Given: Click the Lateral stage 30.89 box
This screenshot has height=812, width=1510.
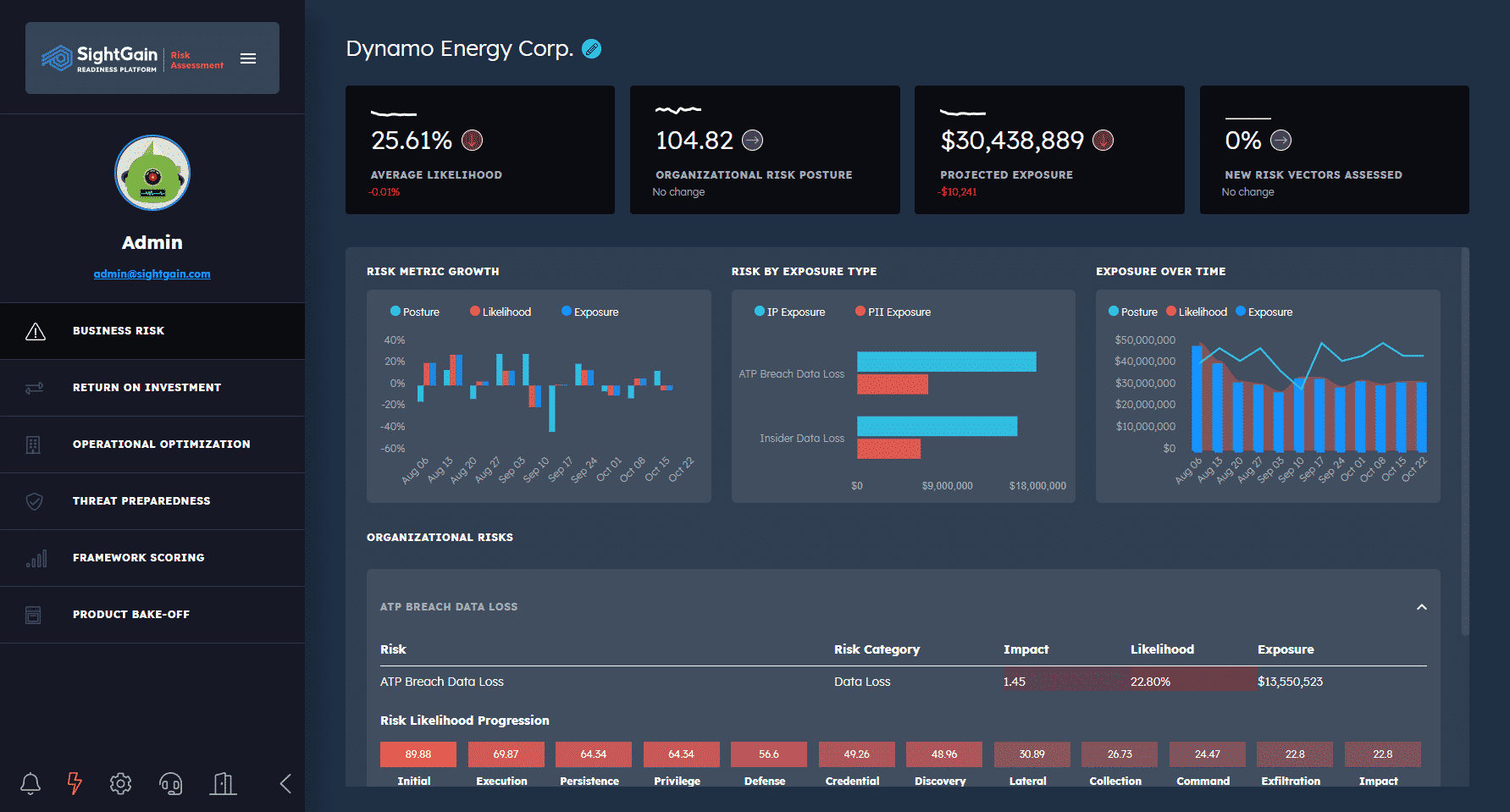Looking at the screenshot, I should pos(1032,754).
